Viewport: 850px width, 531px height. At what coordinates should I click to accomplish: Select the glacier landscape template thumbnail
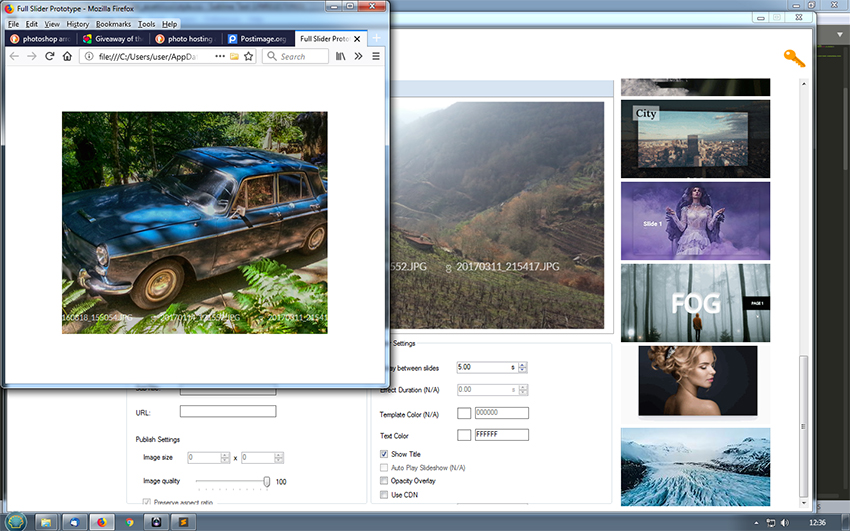[695, 467]
